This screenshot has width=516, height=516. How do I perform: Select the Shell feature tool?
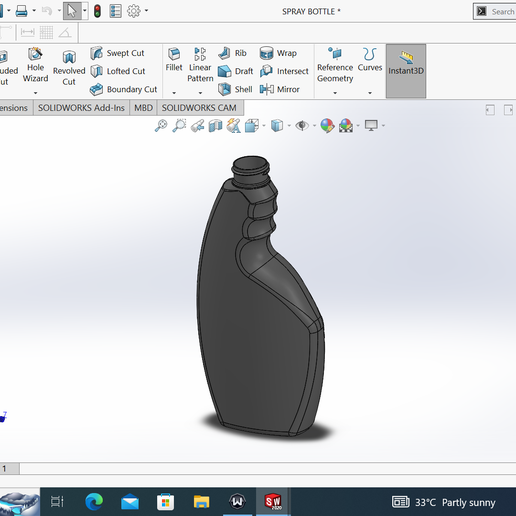(x=235, y=89)
